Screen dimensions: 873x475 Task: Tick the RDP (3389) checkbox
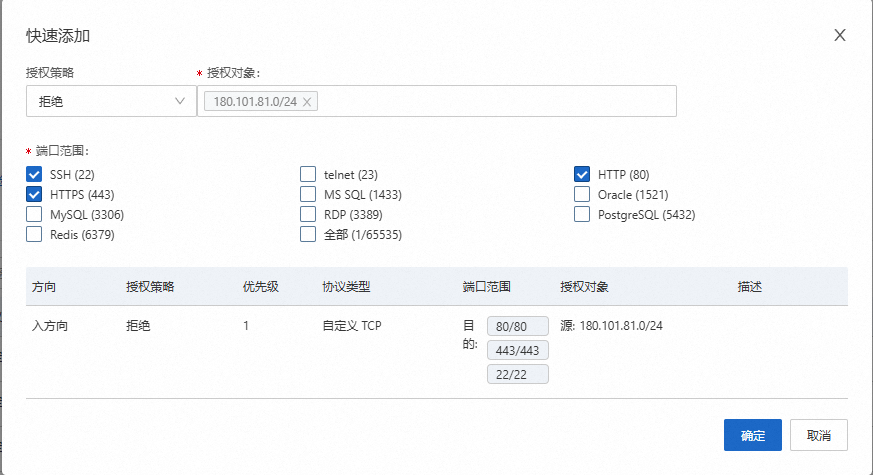pyautogui.click(x=308, y=214)
